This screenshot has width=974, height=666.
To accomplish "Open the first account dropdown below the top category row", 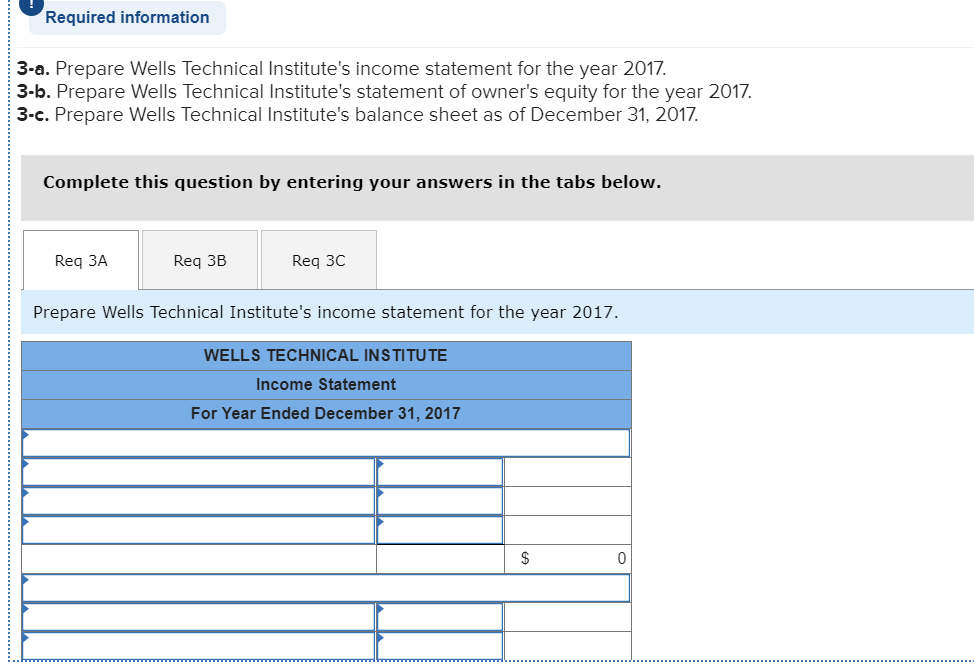I will (x=199, y=472).
